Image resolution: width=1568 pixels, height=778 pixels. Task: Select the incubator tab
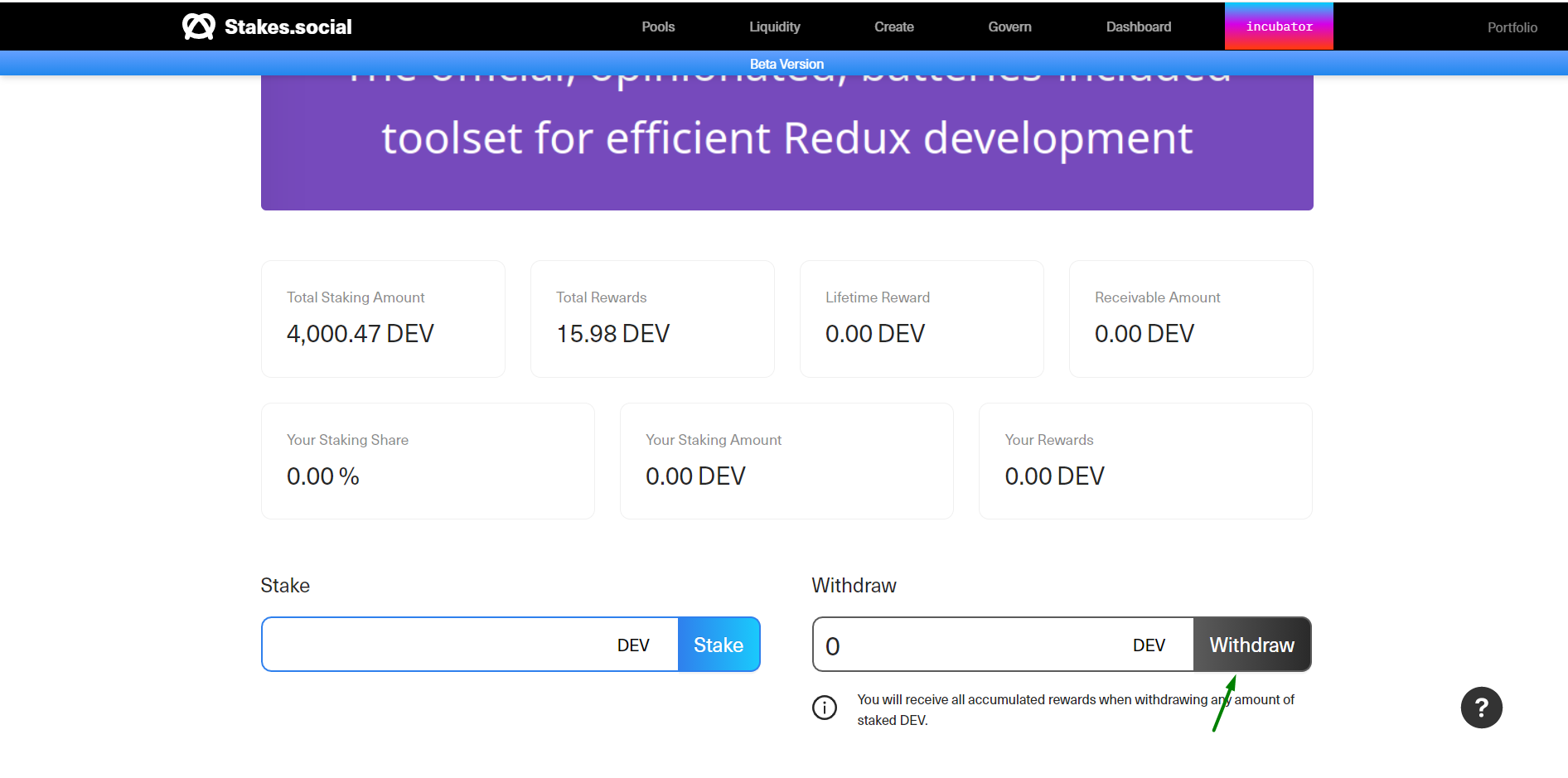[x=1279, y=27]
